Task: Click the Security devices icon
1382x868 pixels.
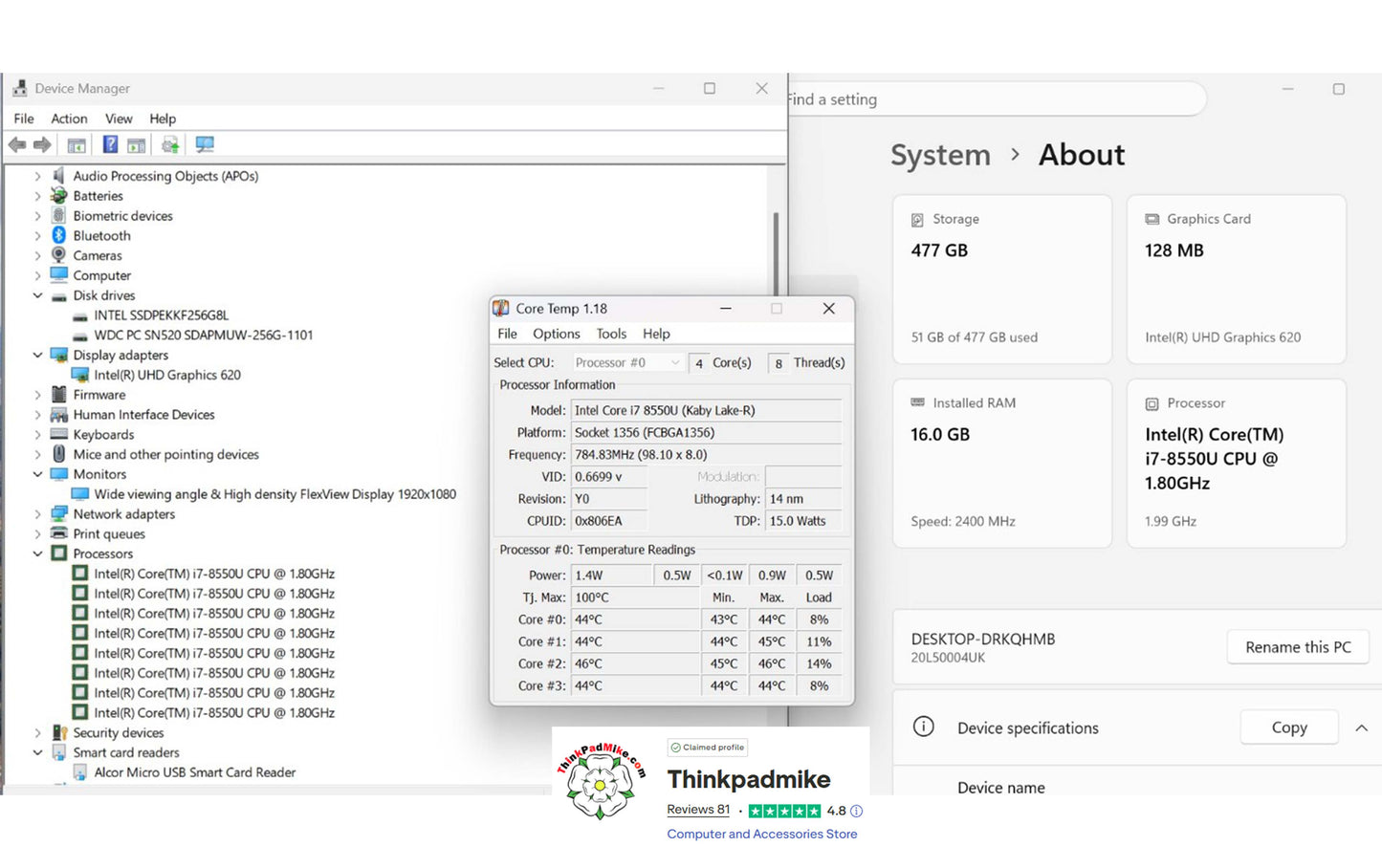Action: pyautogui.click(x=59, y=733)
